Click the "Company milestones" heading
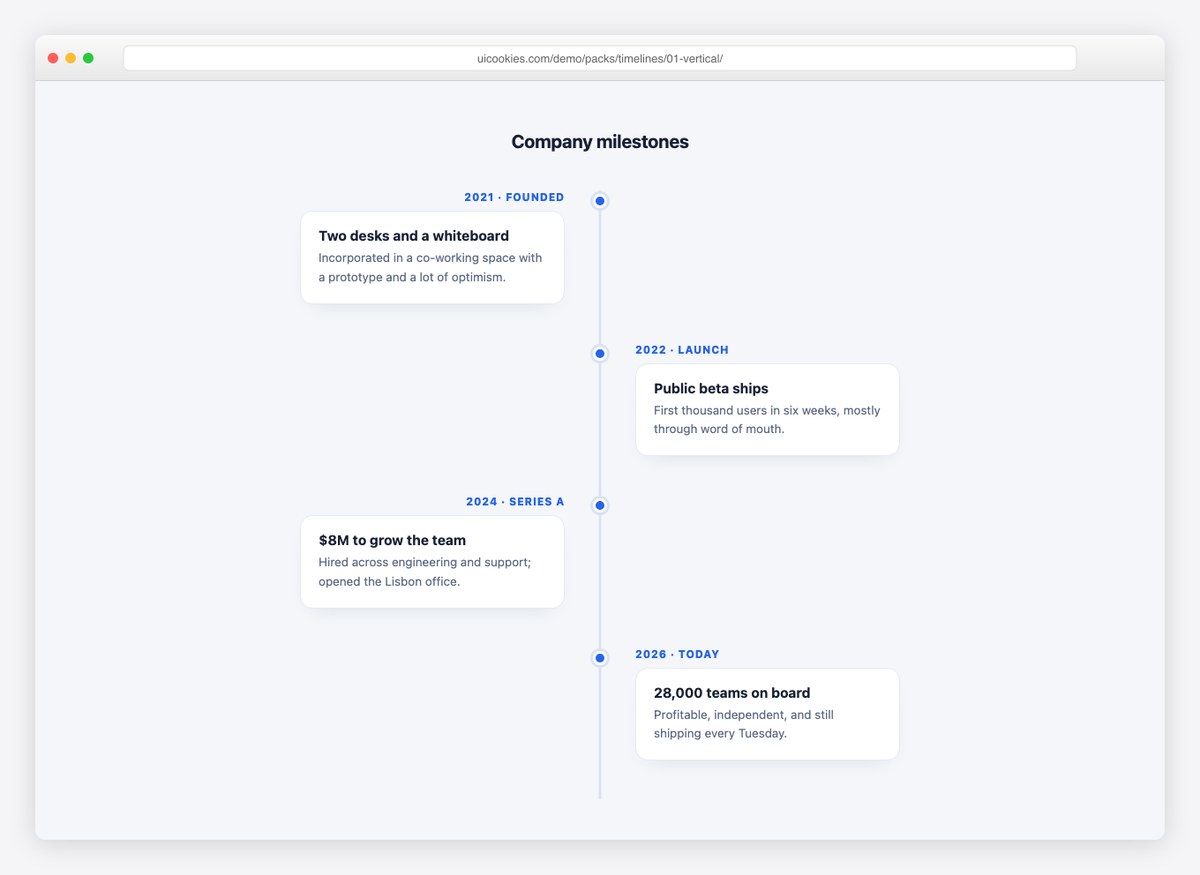 click(x=600, y=142)
